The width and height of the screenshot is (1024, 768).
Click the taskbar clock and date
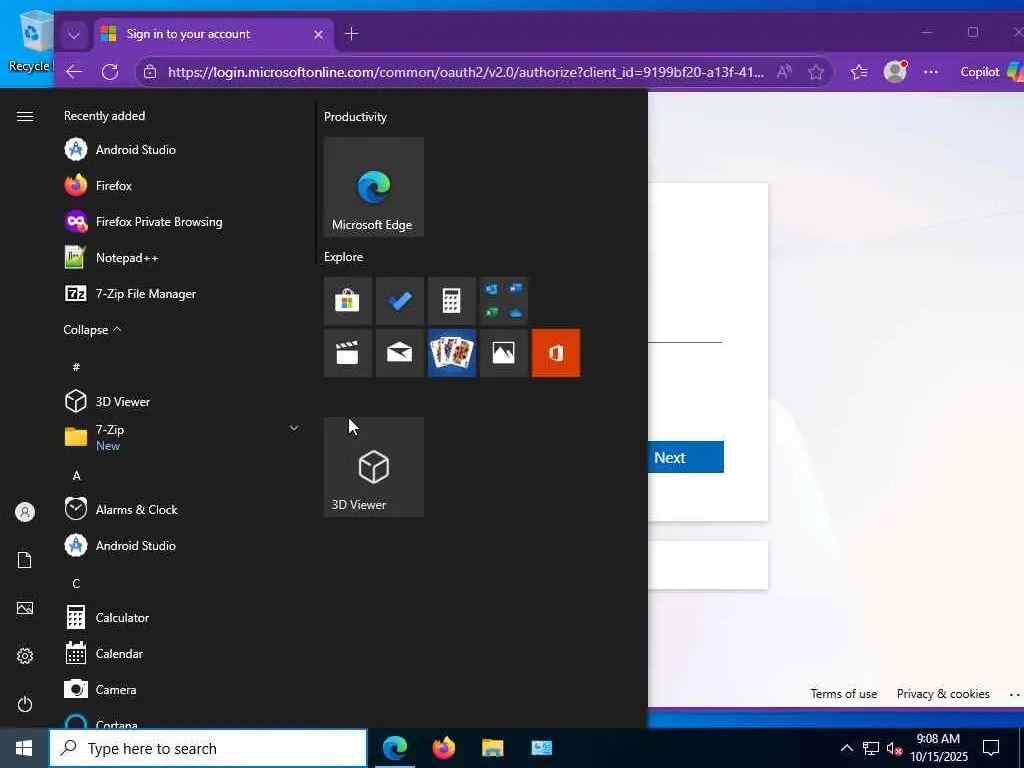pyautogui.click(x=938, y=748)
